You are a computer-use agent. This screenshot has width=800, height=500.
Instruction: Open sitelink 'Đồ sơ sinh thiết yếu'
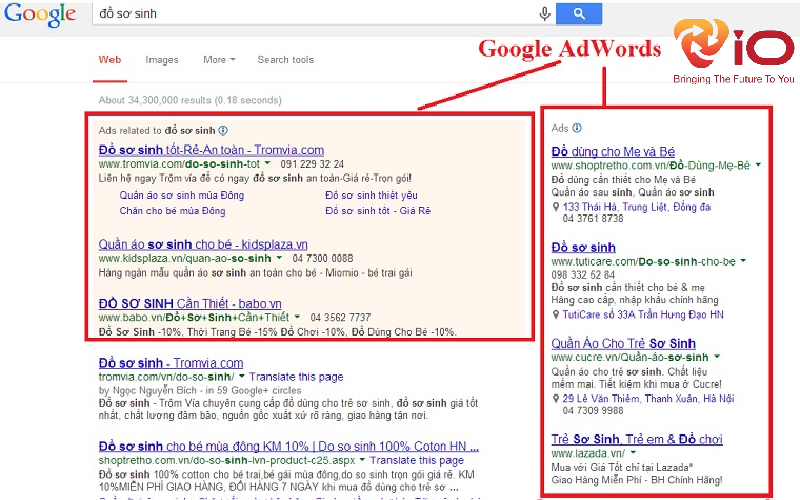[371, 195]
